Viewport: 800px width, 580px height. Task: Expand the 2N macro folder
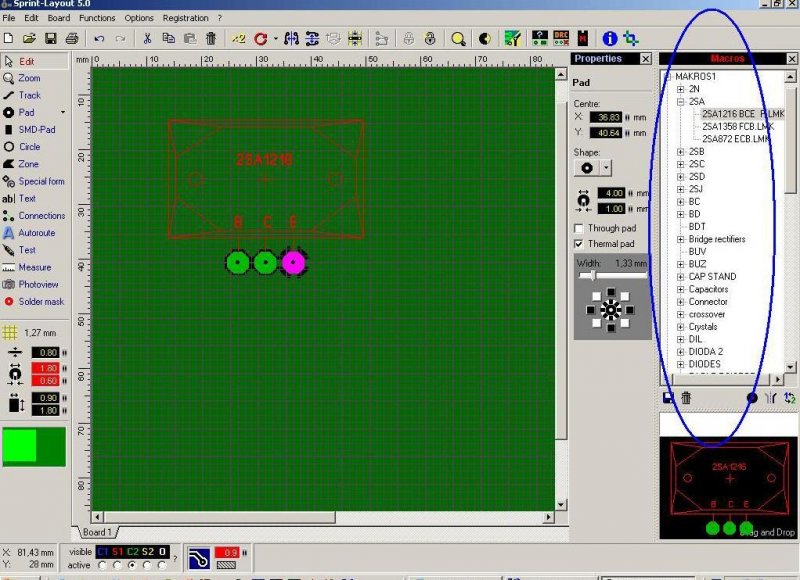680,89
